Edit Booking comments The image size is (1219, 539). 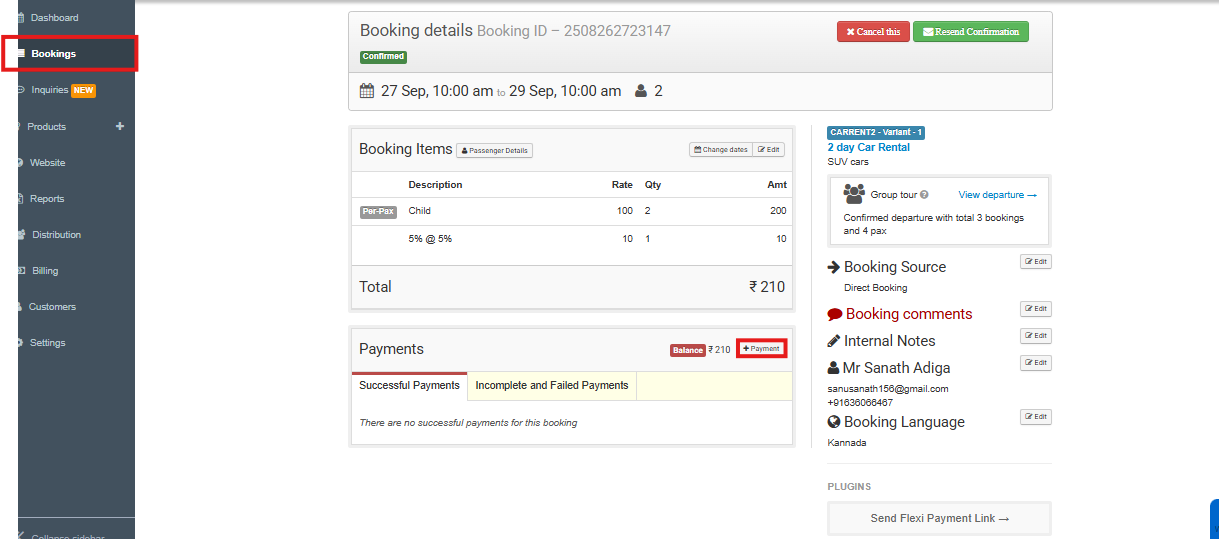(x=1035, y=309)
